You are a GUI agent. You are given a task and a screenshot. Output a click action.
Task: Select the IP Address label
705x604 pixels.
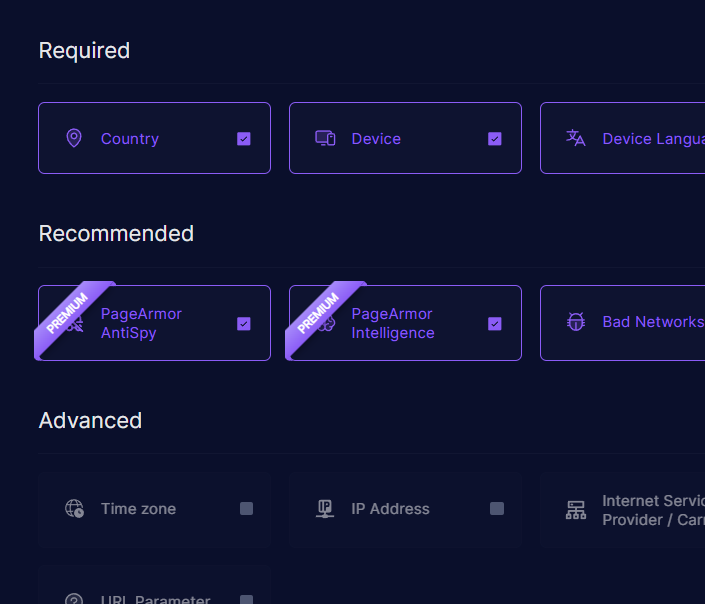pos(390,509)
